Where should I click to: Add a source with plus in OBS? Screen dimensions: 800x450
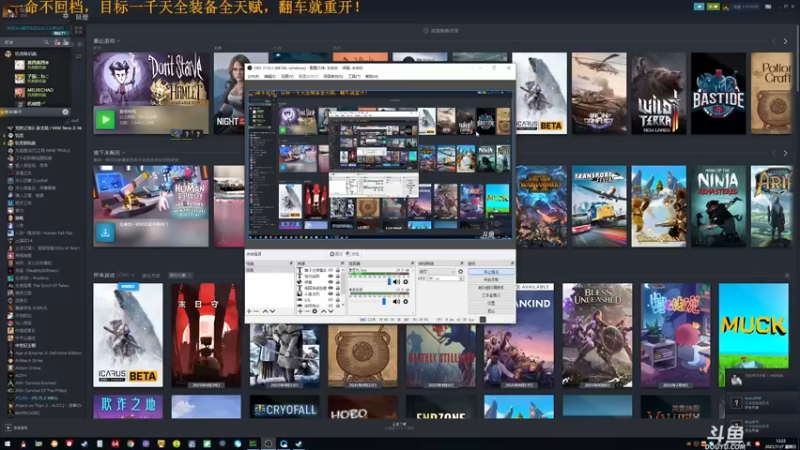pos(300,311)
